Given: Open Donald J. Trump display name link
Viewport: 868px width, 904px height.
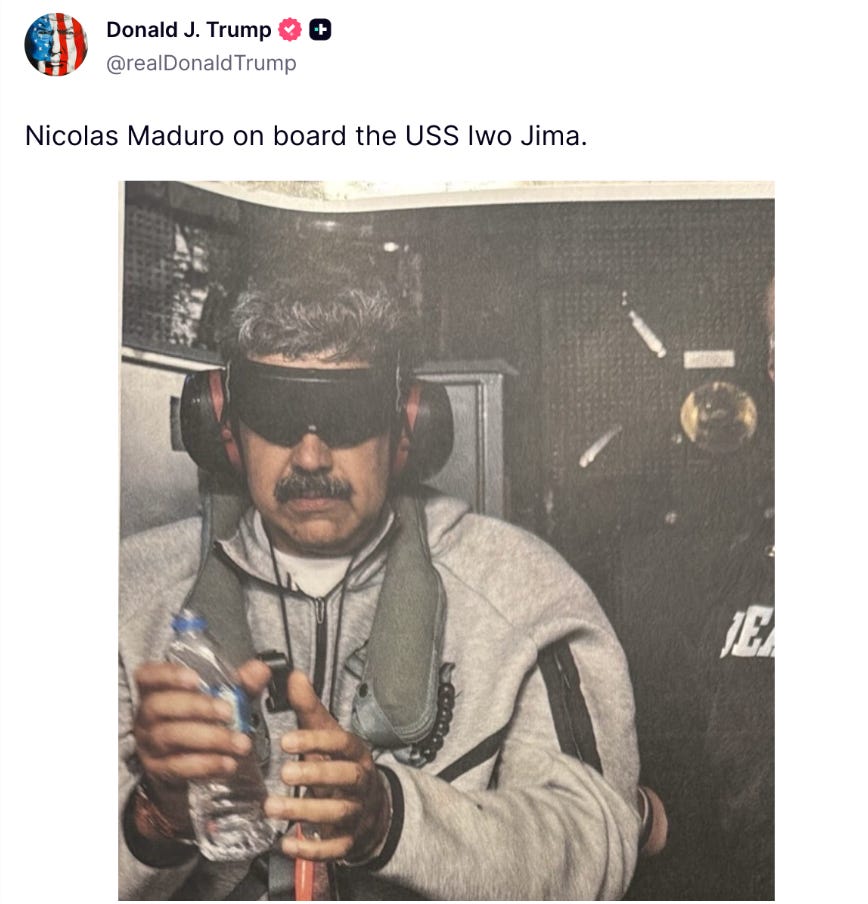Looking at the screenshot, I should click(188, 29).
